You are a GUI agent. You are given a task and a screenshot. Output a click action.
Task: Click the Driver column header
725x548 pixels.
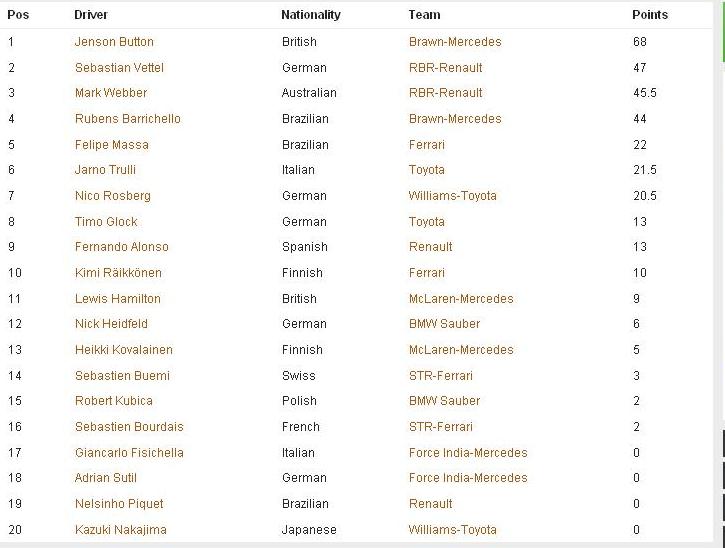coord(91,15)
